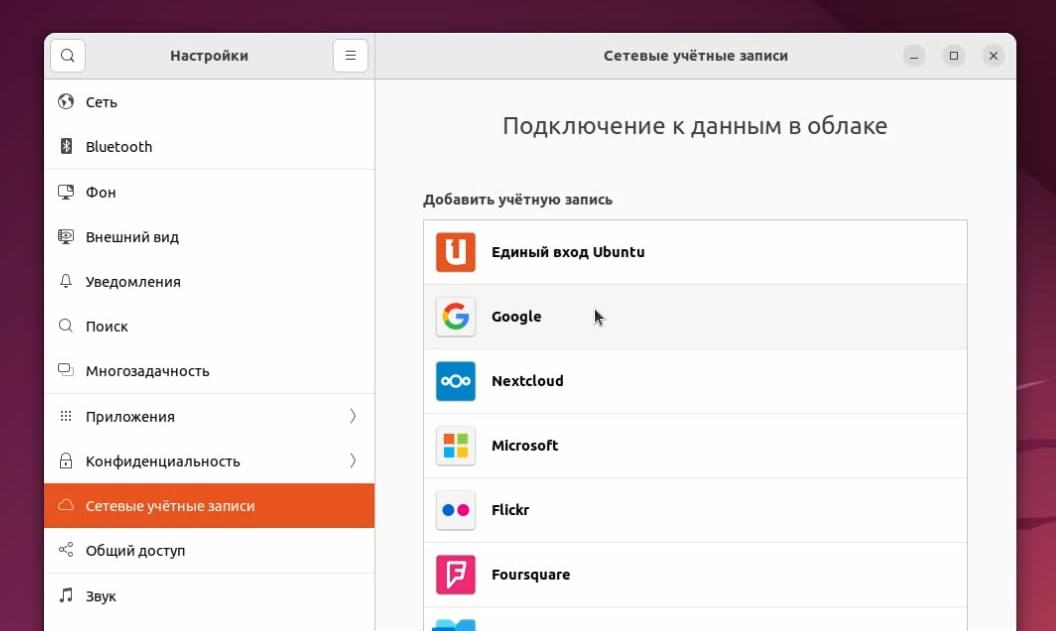Click the magnifier icon beside Поиск

(x=66, y=326)
